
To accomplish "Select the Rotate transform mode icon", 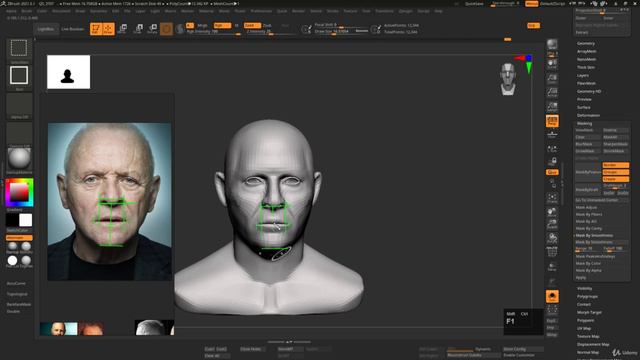I will tap(152, 29).
